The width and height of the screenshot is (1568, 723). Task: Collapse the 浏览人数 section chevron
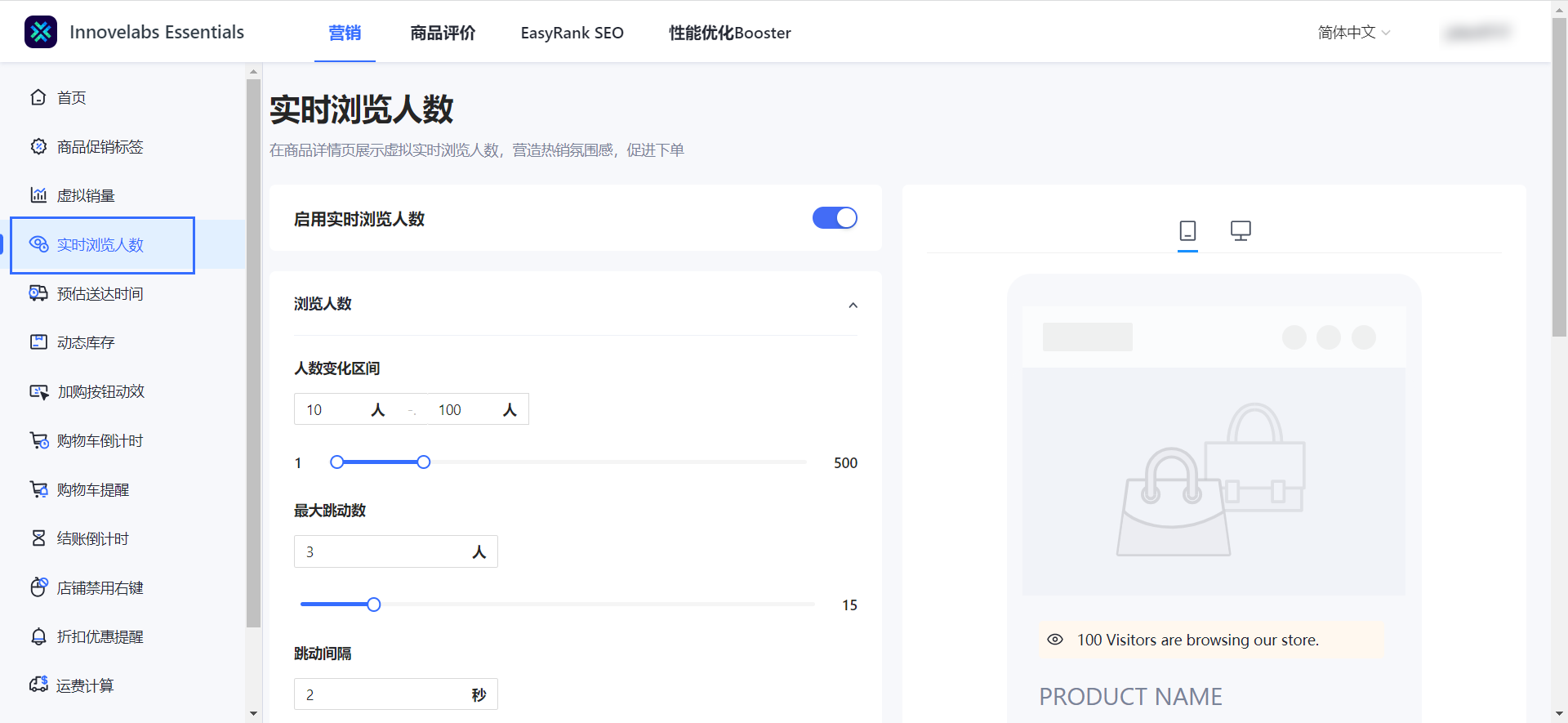coord(853,305)
